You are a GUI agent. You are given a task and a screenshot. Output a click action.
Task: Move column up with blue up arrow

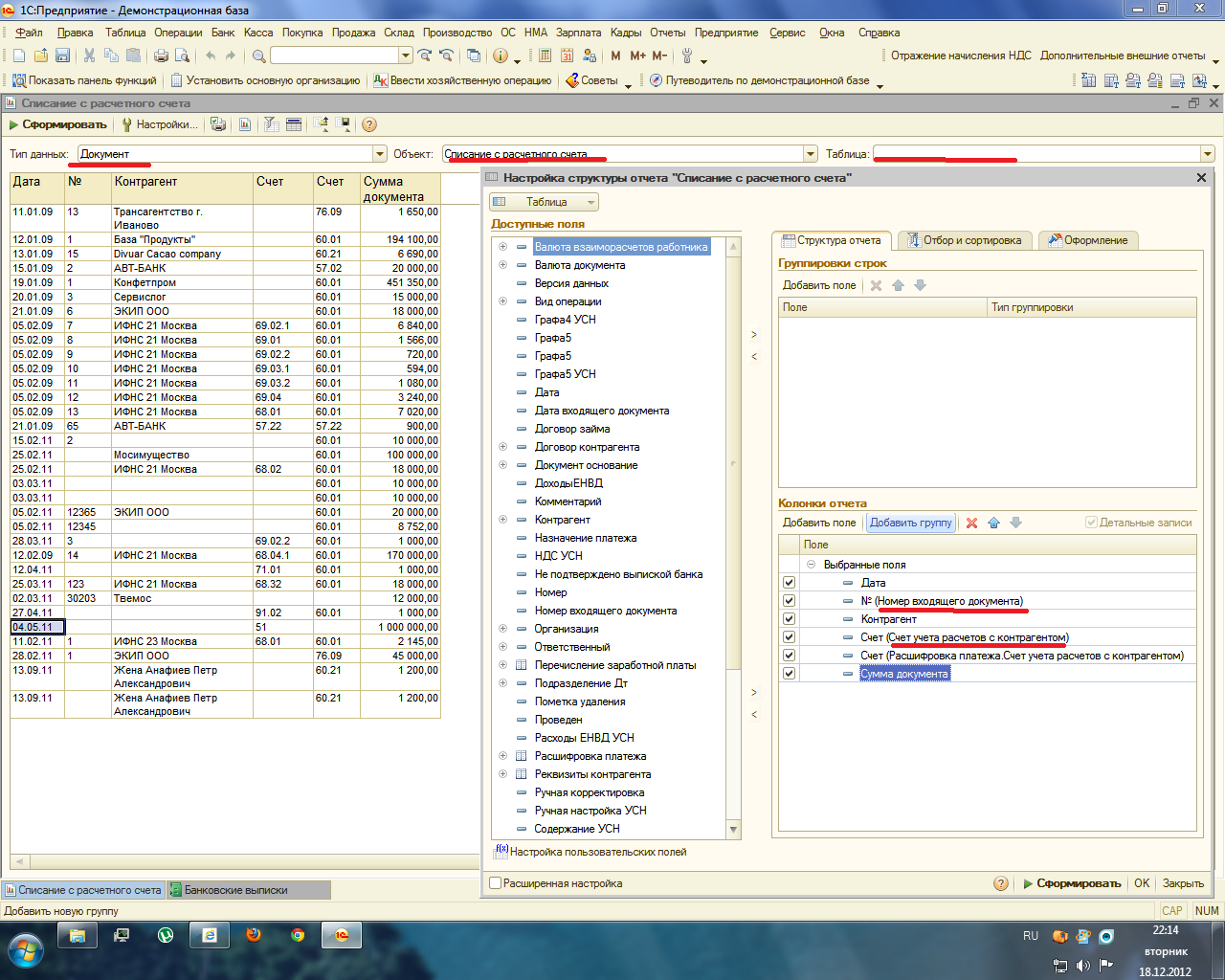[993, 523]
